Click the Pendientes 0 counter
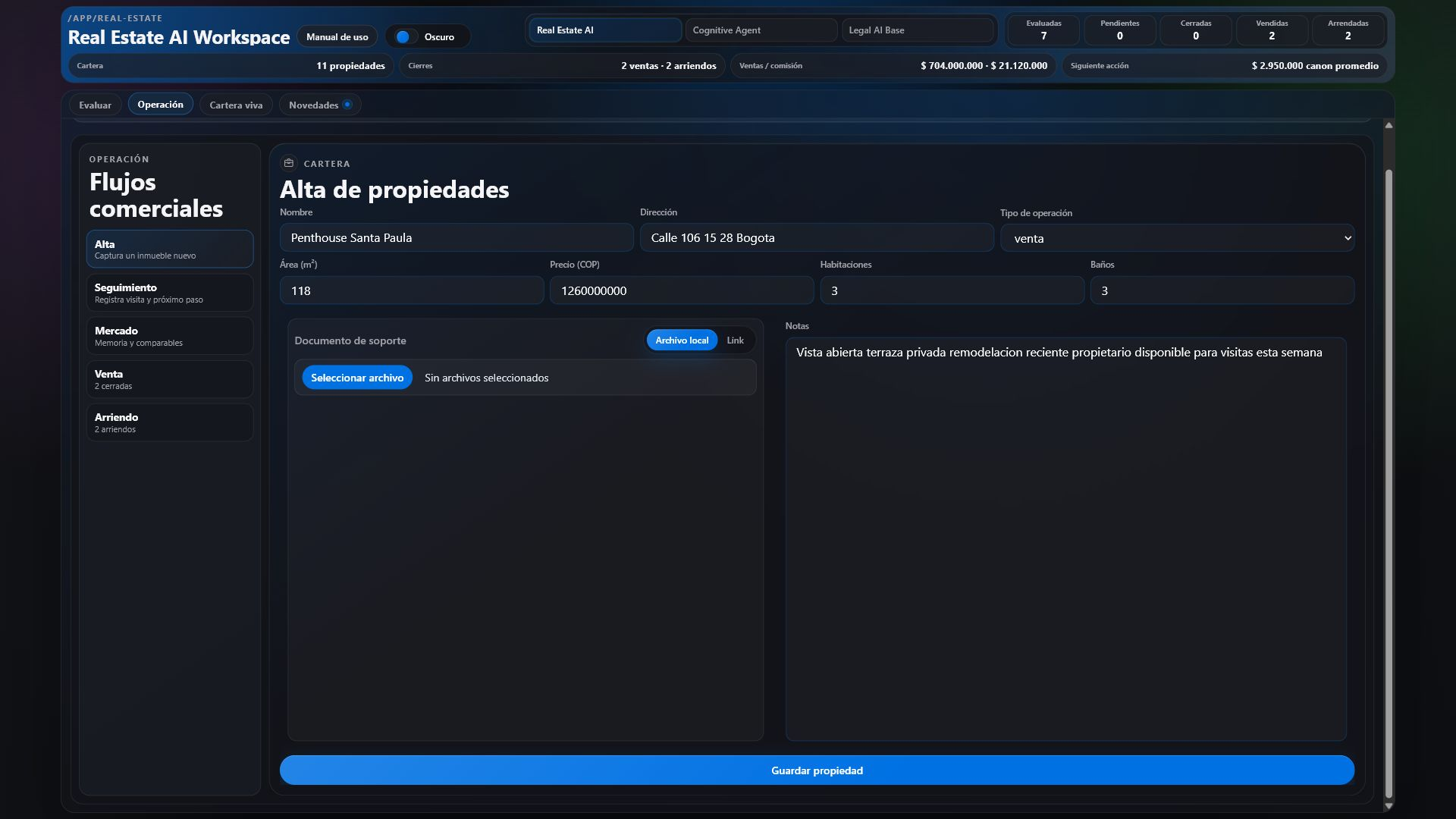This screenshot has height=819, width=1456. (x=1119, y=30)
